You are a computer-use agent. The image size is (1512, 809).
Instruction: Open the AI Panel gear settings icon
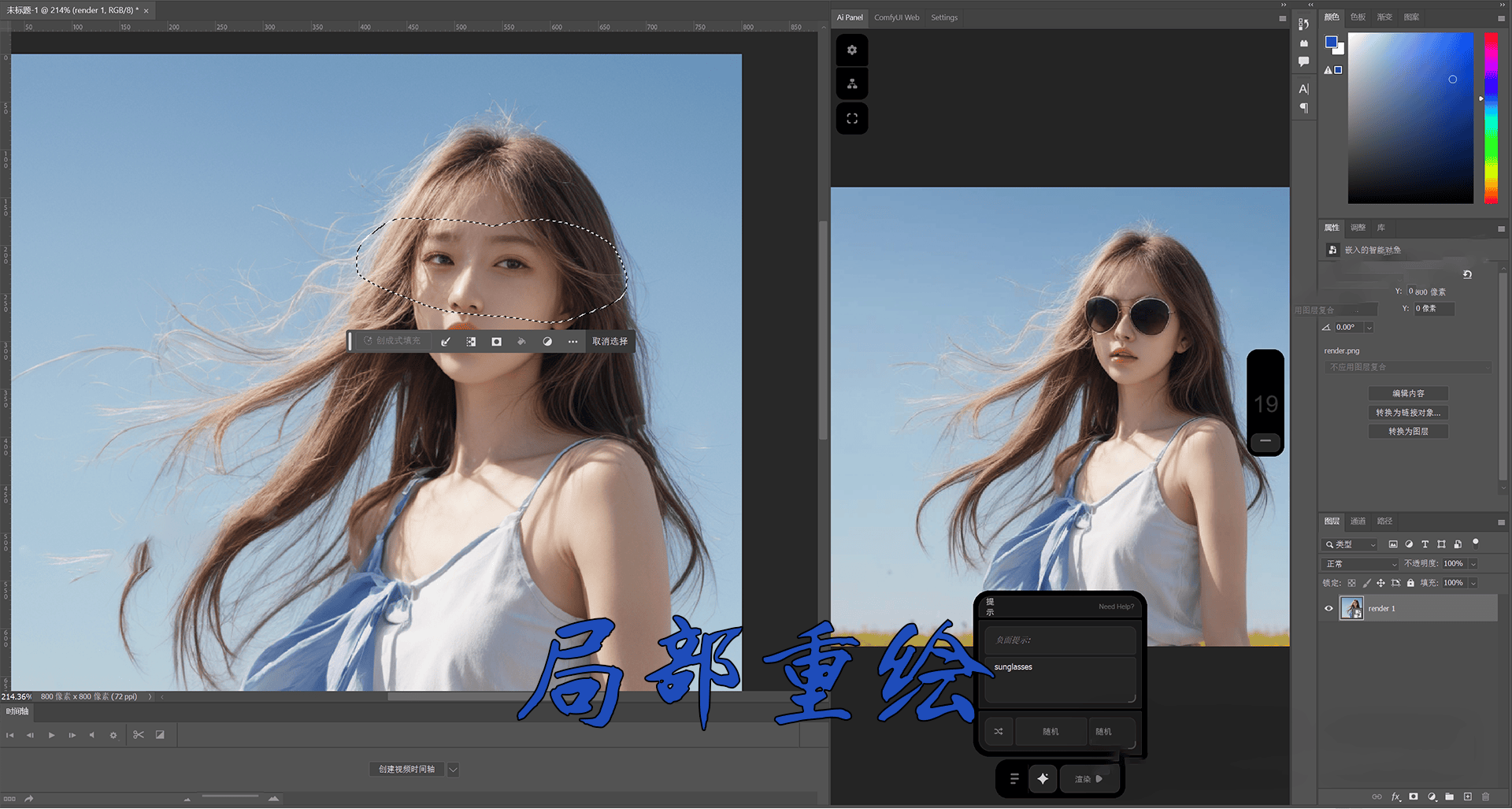(x=851, y=50)
